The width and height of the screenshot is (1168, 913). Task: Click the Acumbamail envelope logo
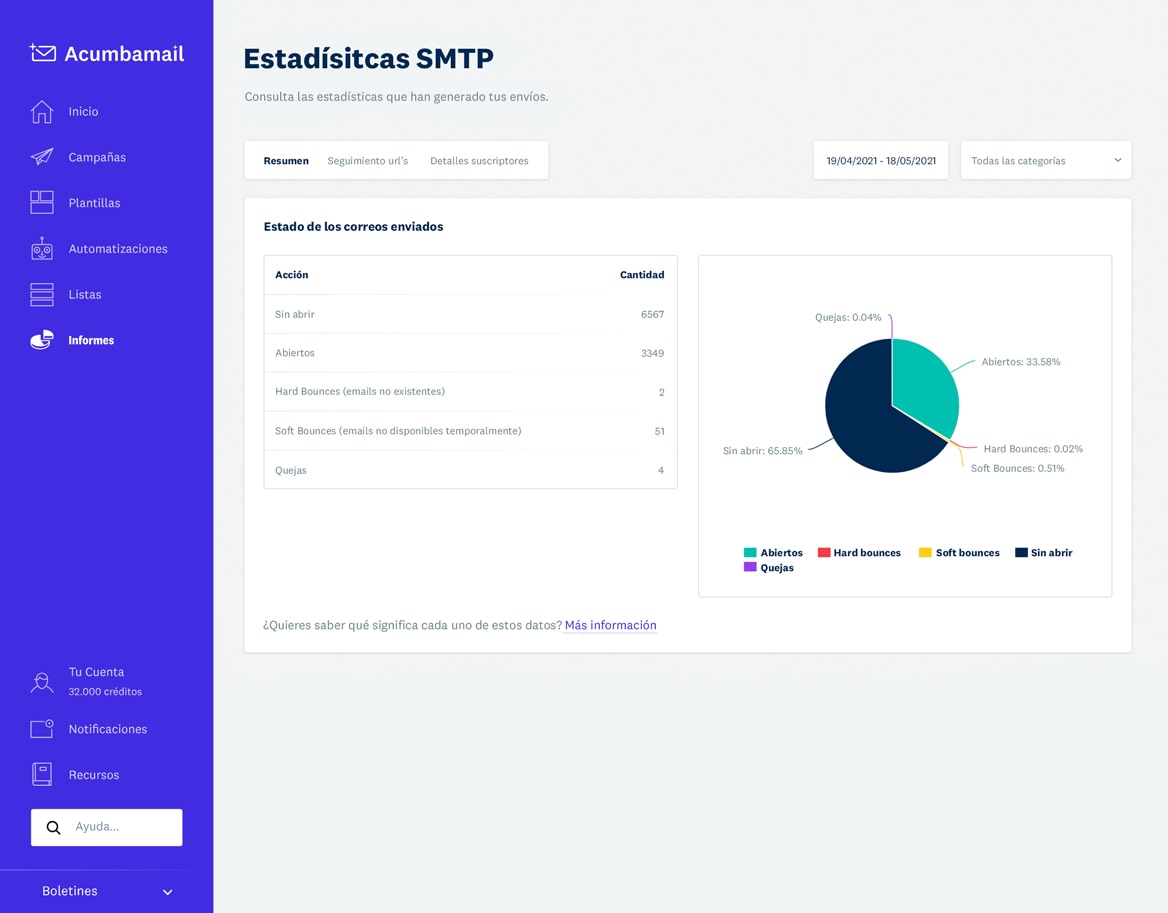click(40, 53)
